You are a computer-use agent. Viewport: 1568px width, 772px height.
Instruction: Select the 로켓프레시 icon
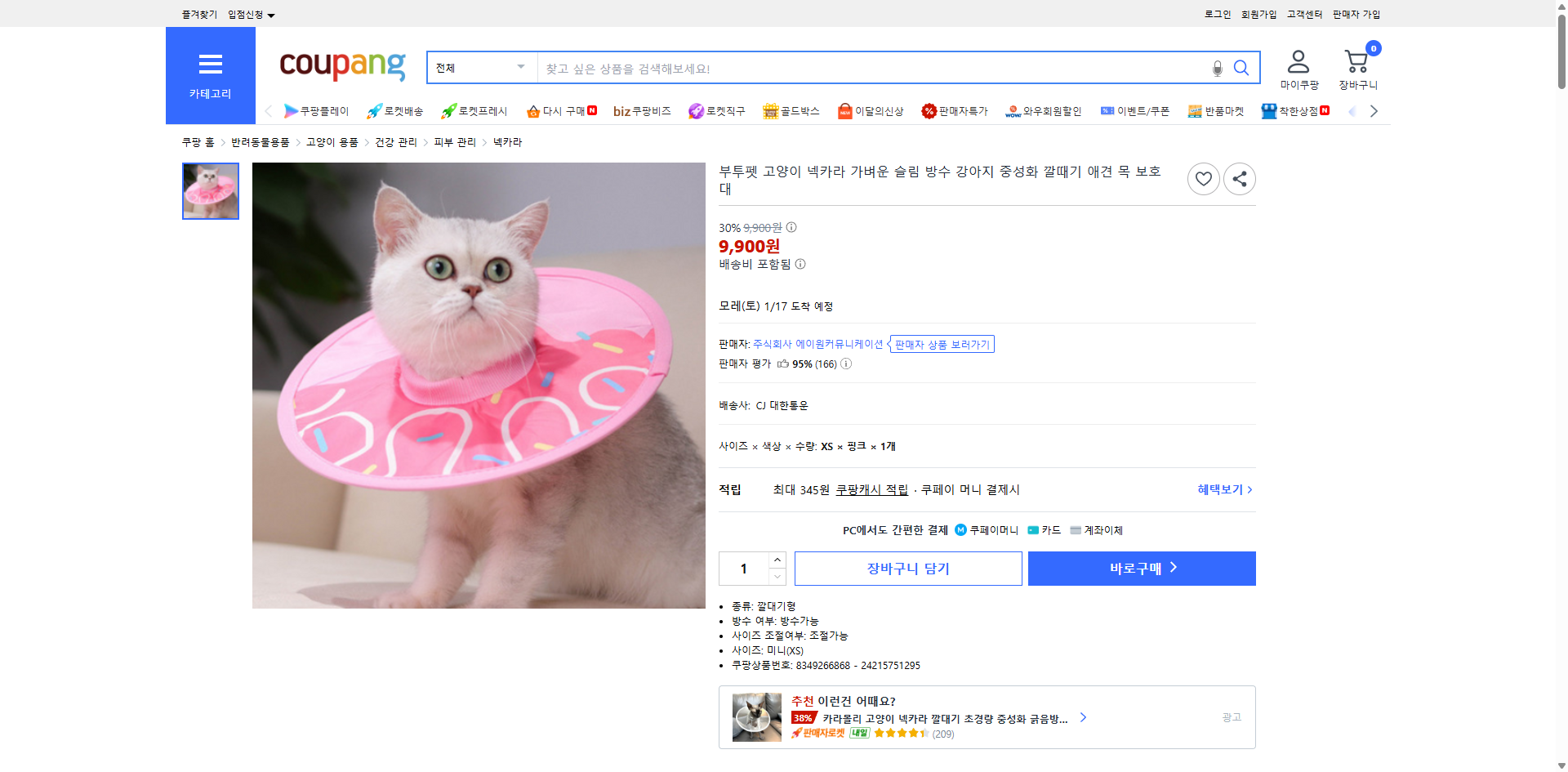[448, 110]
